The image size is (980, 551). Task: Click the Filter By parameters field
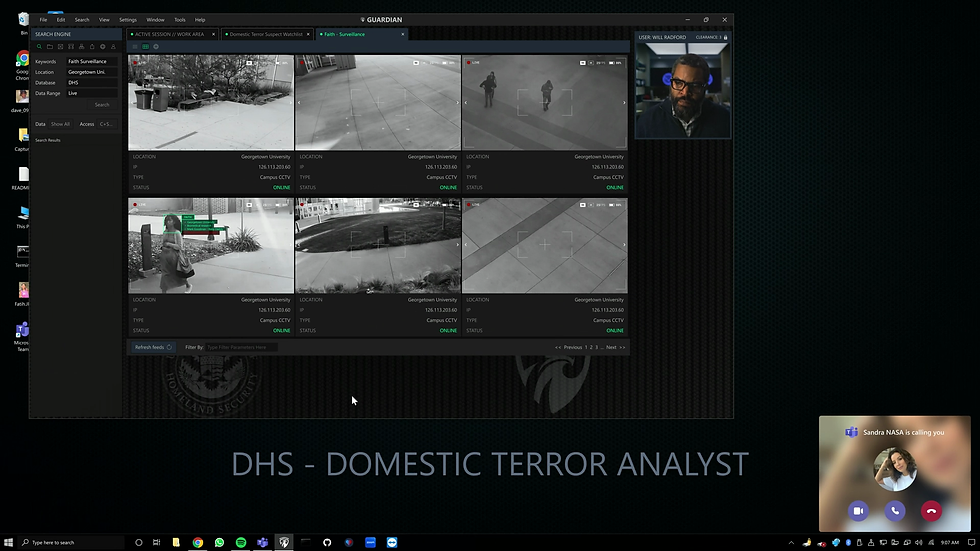pyautogui.click(x=241, y=347)
